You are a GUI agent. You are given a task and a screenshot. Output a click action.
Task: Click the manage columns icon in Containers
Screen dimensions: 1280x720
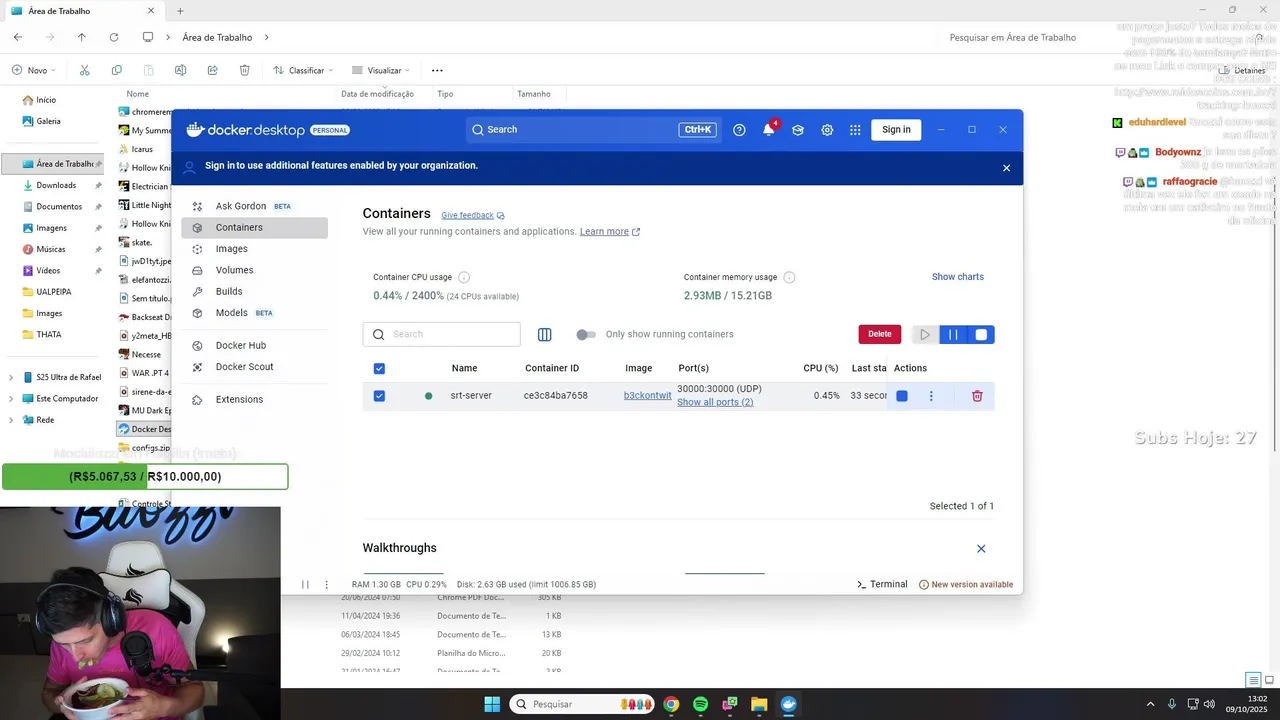[x=545, y=335]
